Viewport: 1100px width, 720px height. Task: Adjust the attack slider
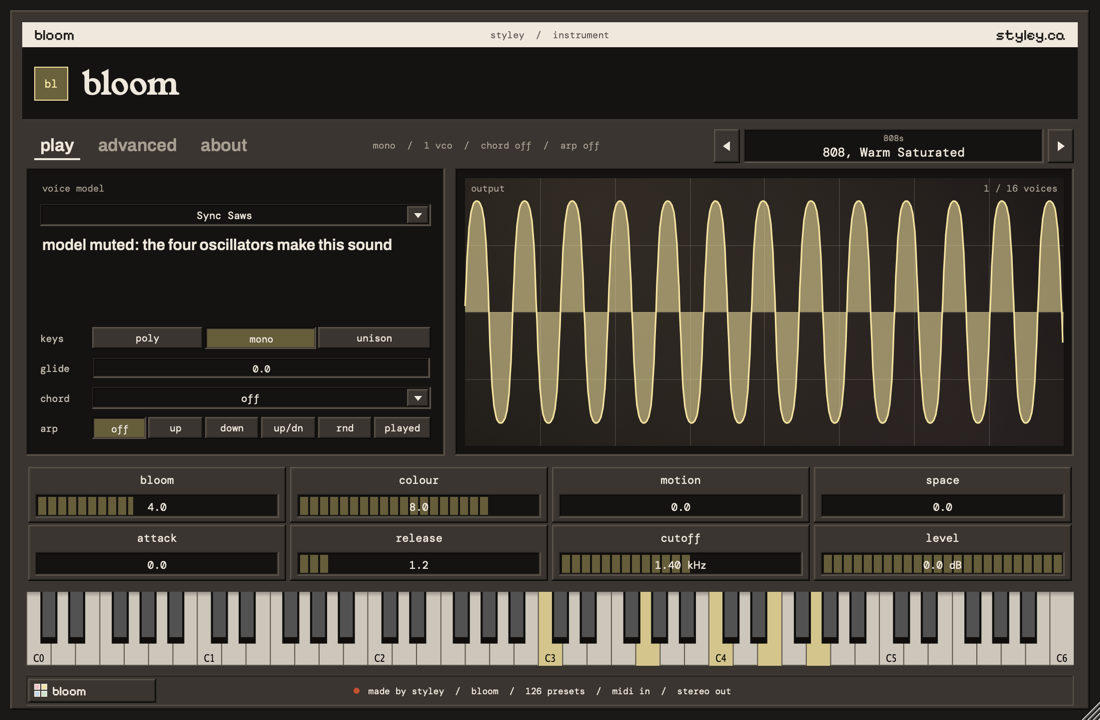156,564
